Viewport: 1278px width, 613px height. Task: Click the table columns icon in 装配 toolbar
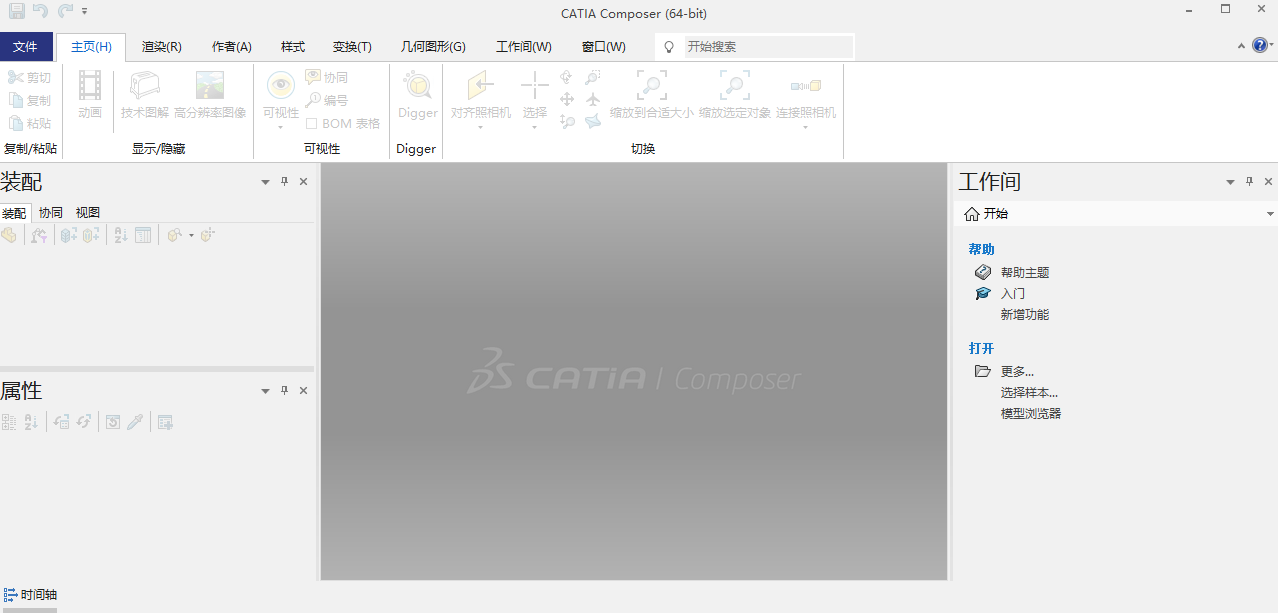[143, 235]
